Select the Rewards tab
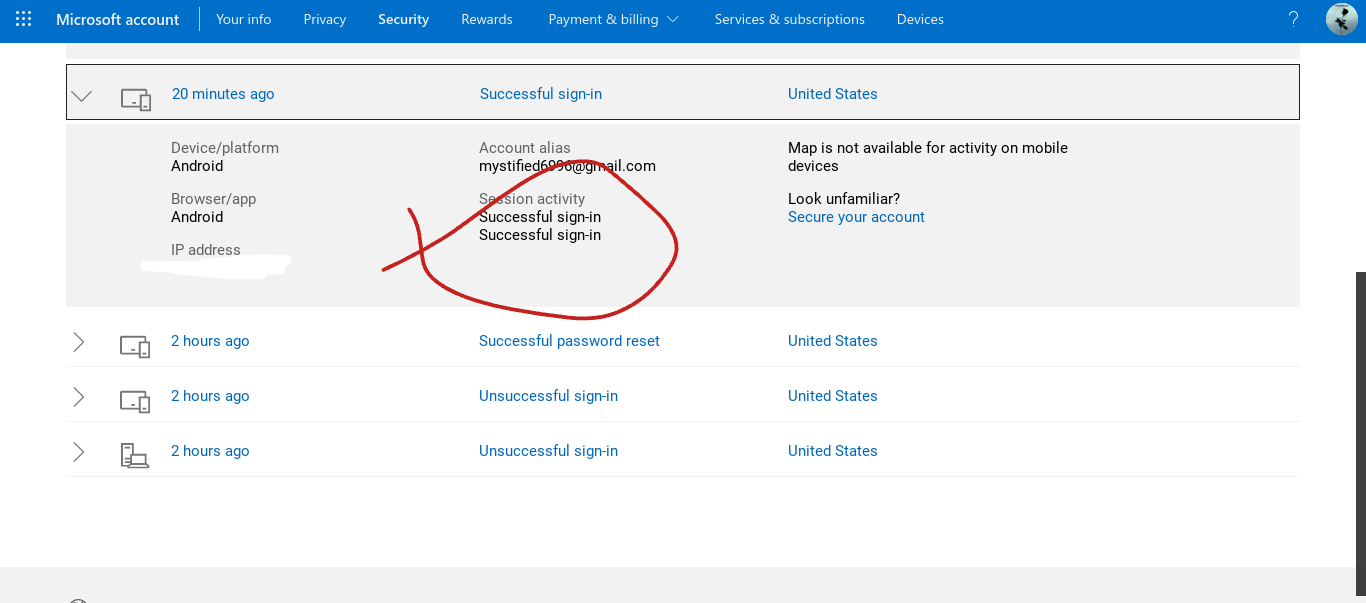 [x=487, y=19]
